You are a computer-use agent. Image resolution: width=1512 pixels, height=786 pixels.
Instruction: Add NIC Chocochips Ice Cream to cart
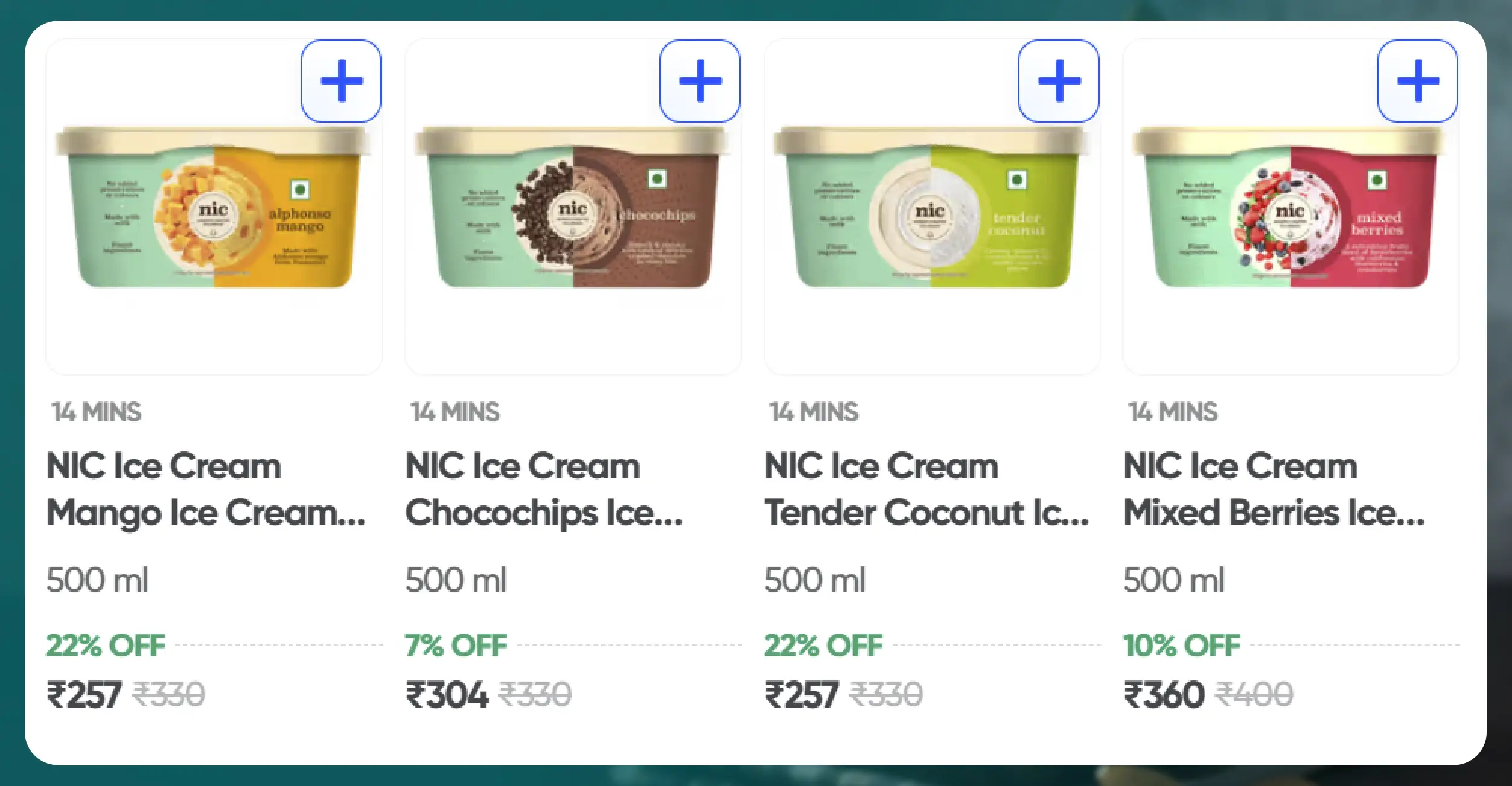[700, 81]
